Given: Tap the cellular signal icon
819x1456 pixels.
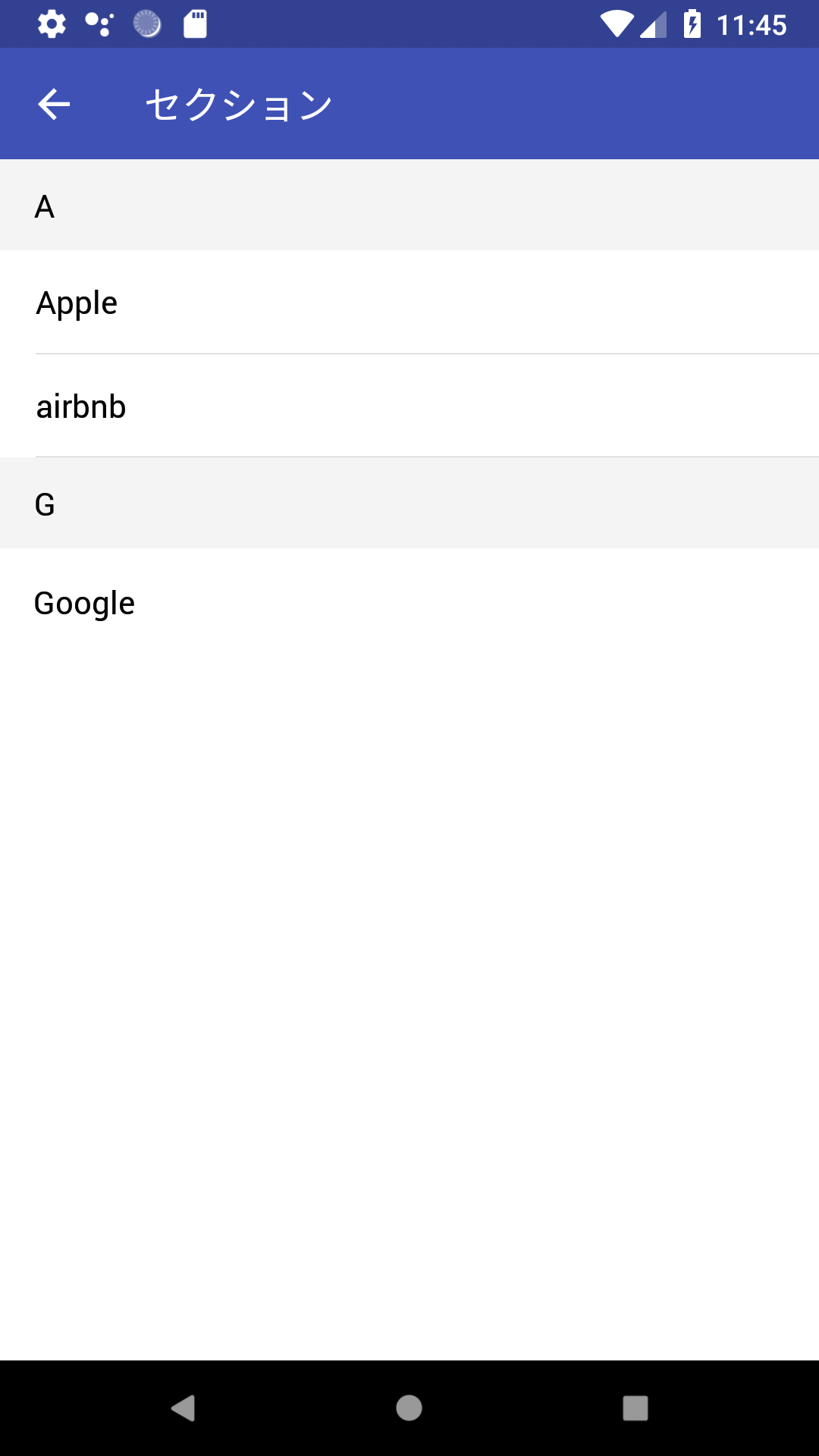Looking at the screenshot, I should tap(654, 24).
